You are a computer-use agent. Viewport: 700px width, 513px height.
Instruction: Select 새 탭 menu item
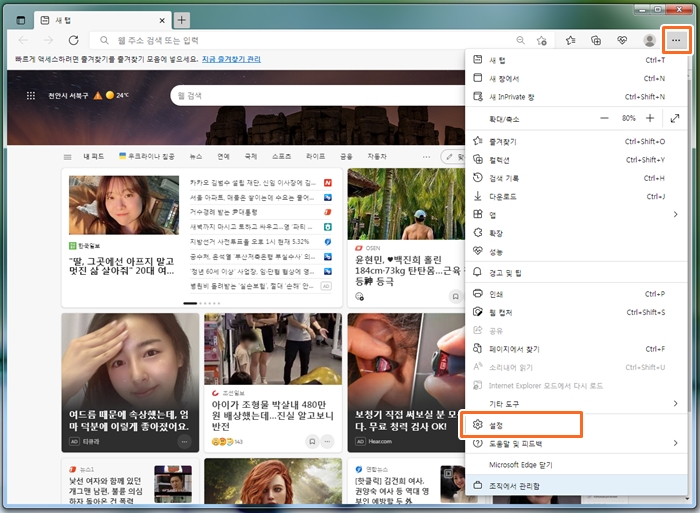pos(576,60)
